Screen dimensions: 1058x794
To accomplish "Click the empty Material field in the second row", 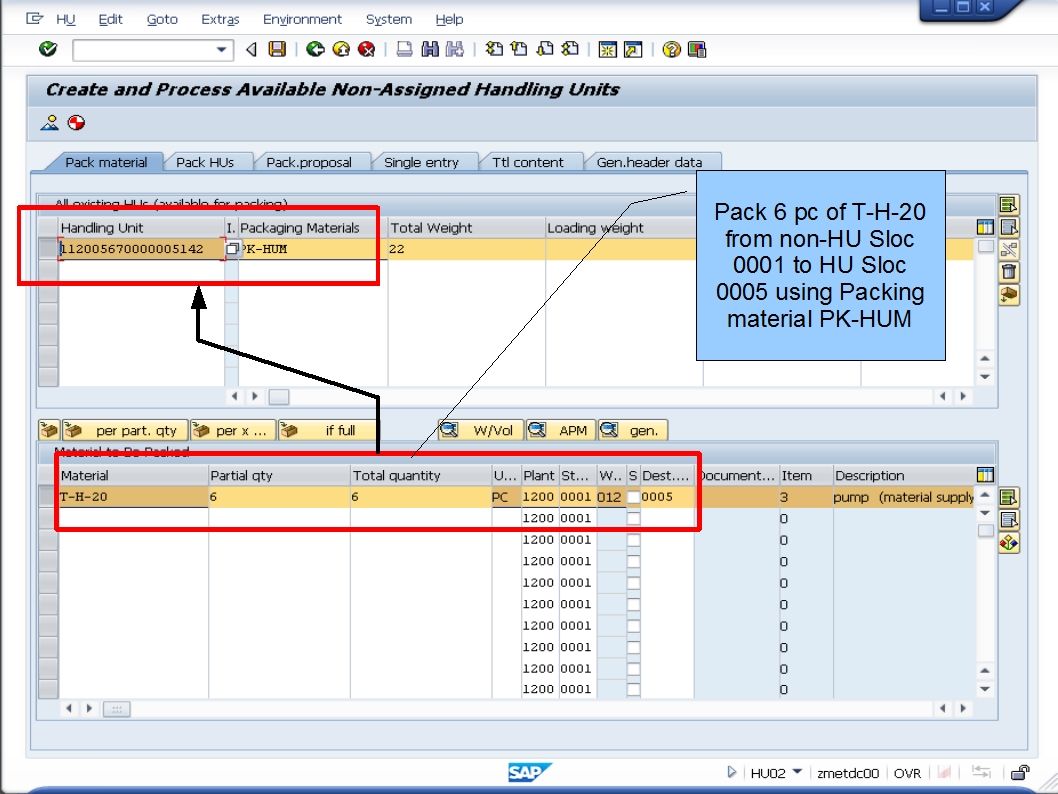I will pos(130,518).
